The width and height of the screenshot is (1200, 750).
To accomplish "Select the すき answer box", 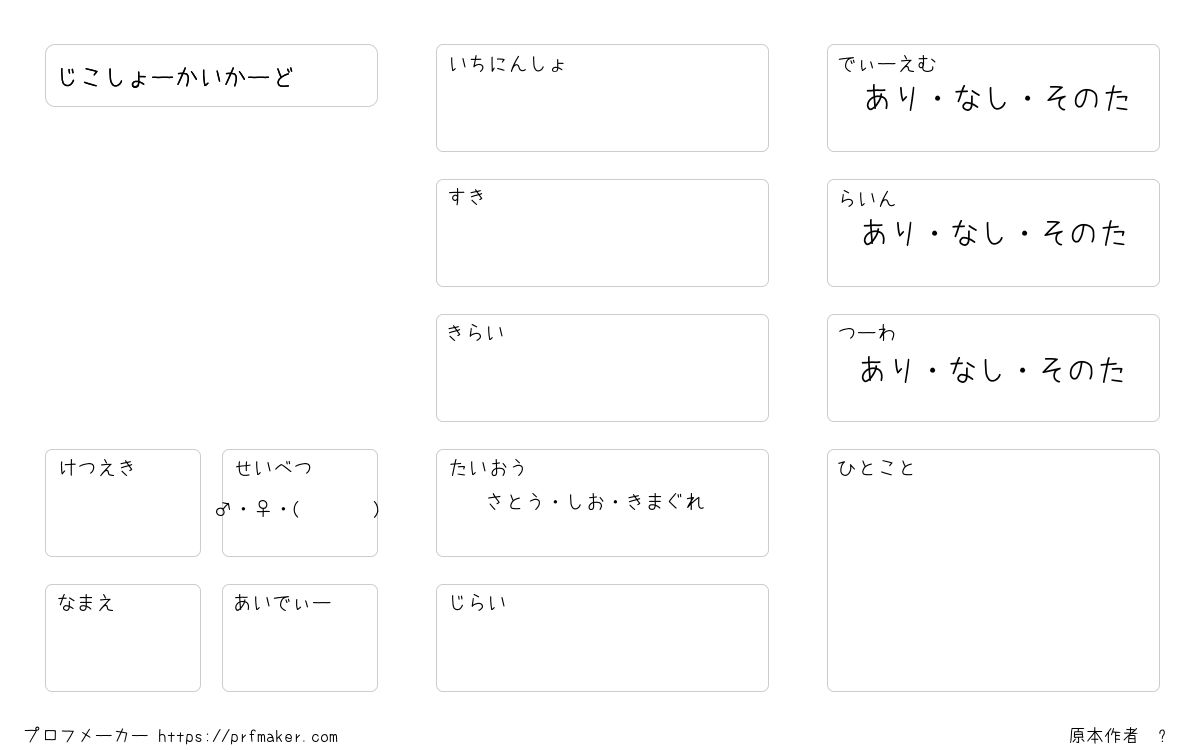I will (x=602, y=233).
